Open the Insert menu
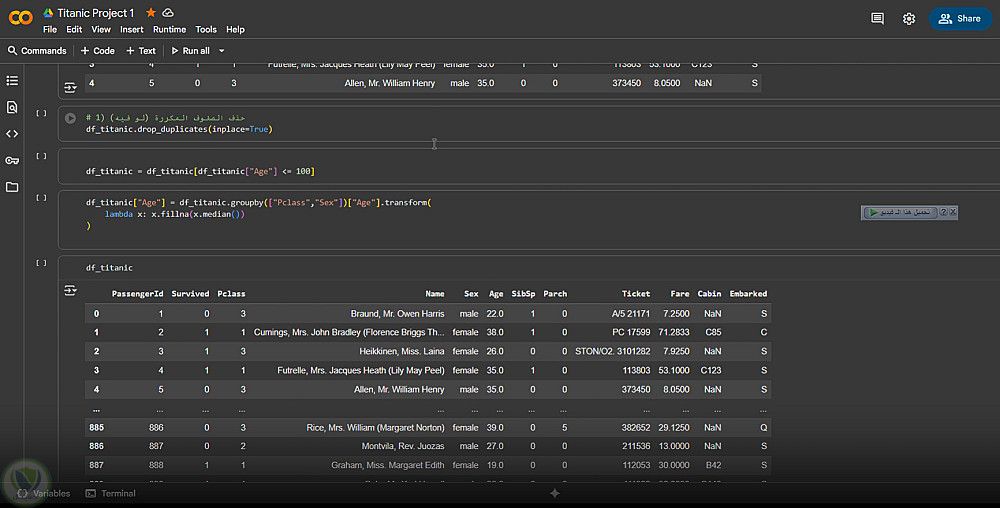 pos(131,29)
